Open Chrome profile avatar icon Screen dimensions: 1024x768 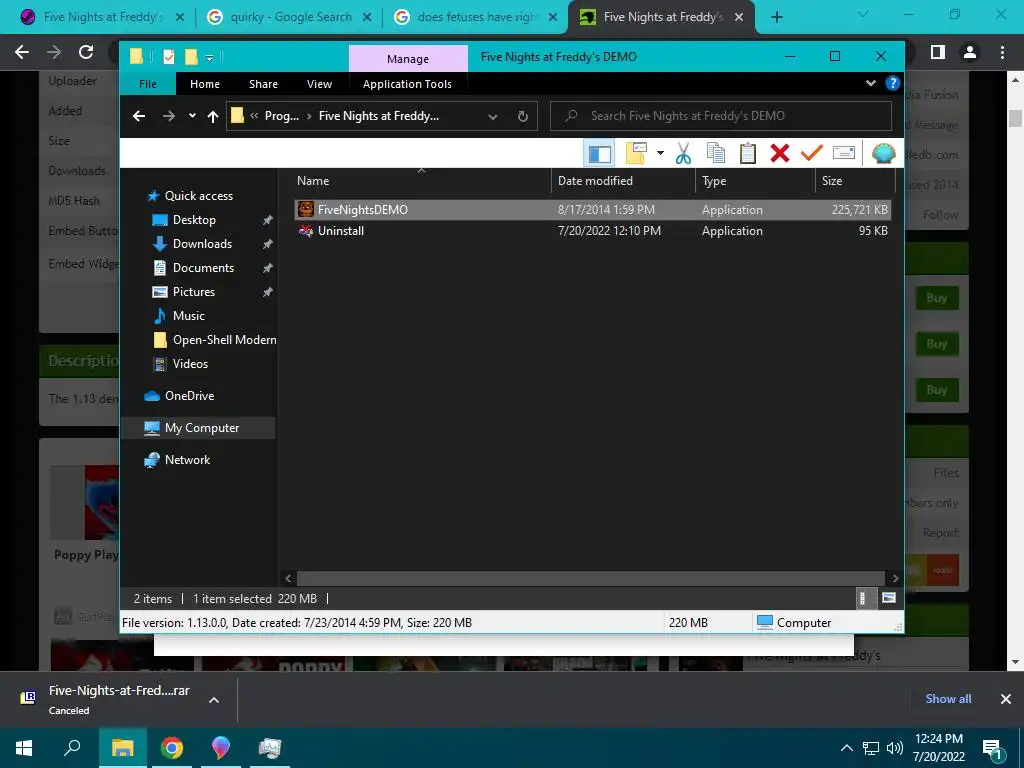click(970, 52)
